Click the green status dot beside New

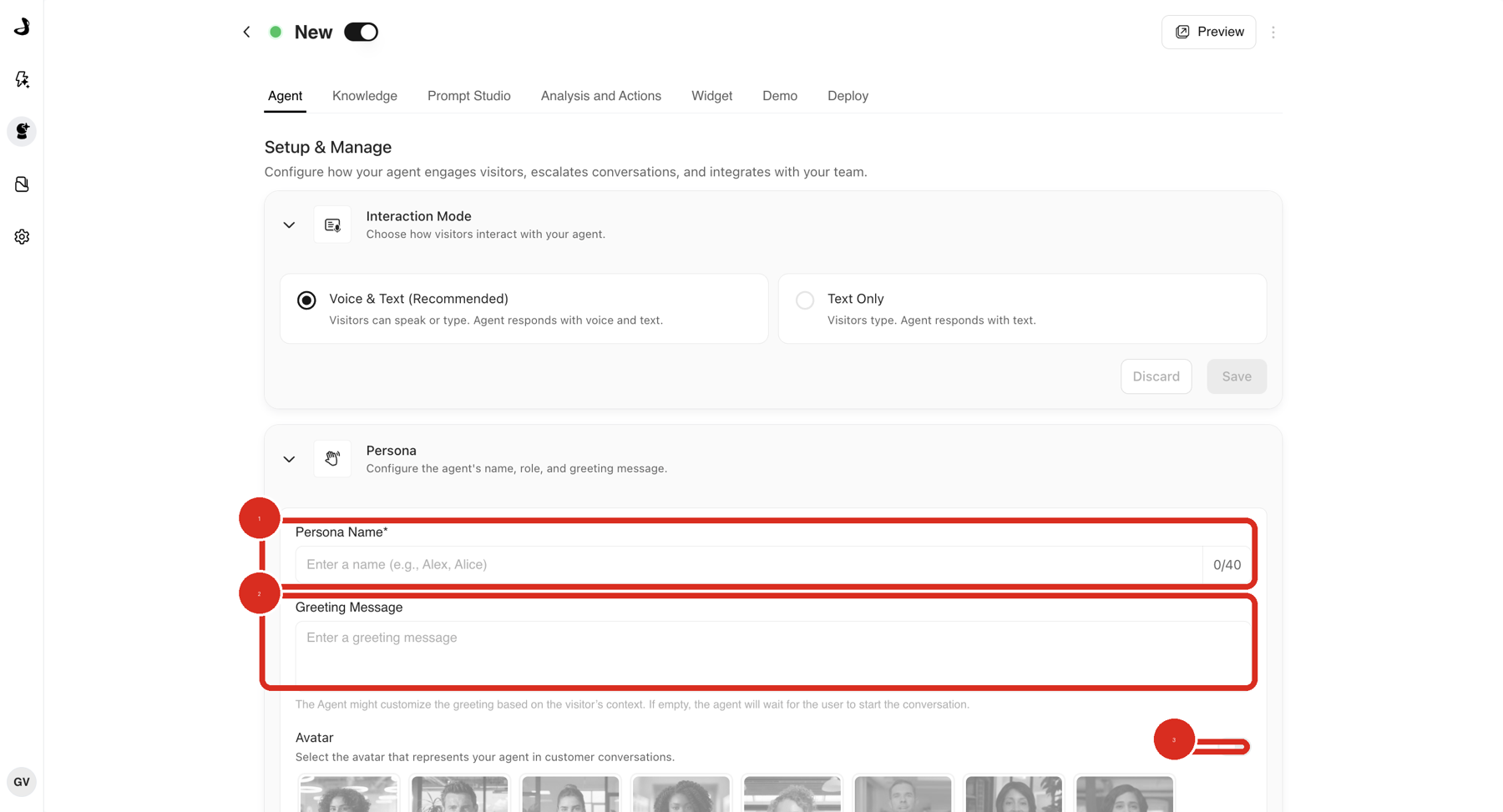pos(276,32)
